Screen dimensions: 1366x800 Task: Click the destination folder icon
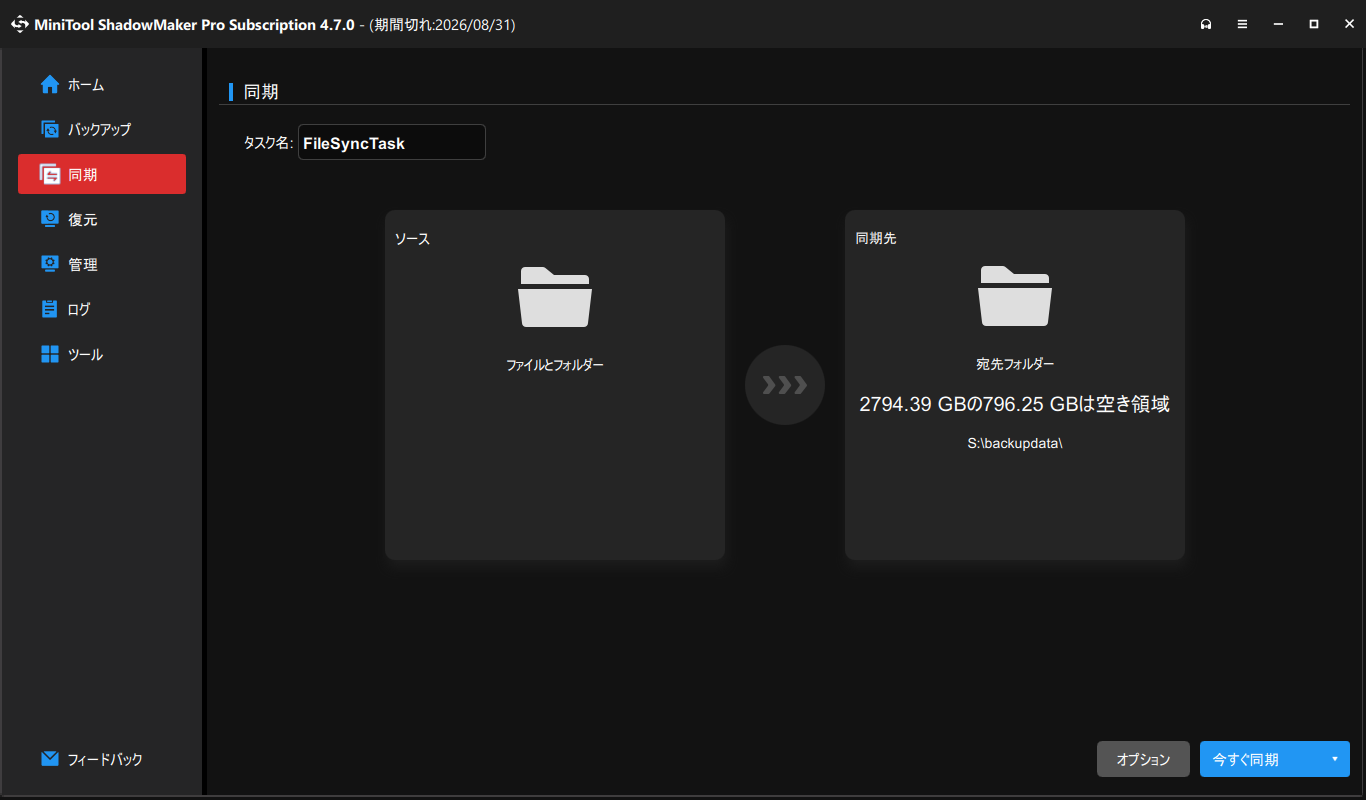pyautogui.click(x=1015, y=296)
